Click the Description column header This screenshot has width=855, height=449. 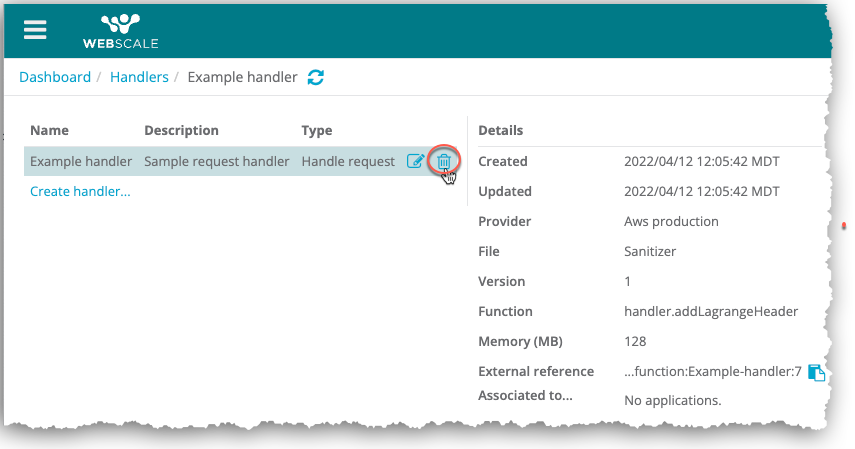coord(181,130)
